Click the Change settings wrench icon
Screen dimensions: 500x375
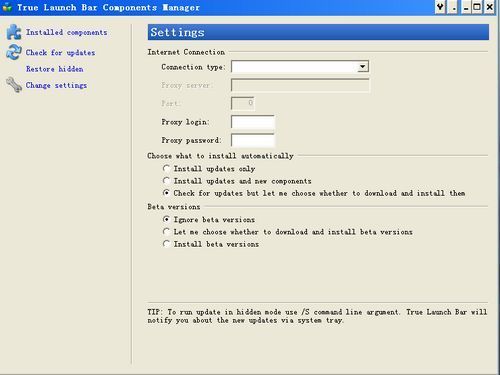pos(14,85)
